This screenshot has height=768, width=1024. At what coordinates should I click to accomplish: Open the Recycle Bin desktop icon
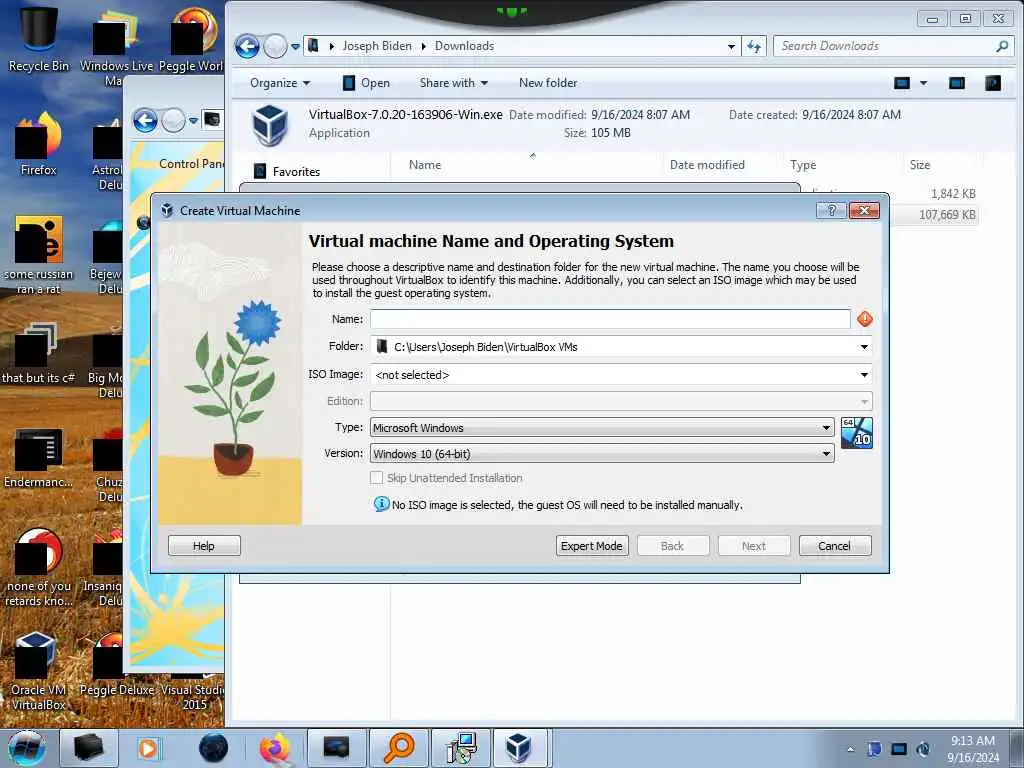click(39, 38)
